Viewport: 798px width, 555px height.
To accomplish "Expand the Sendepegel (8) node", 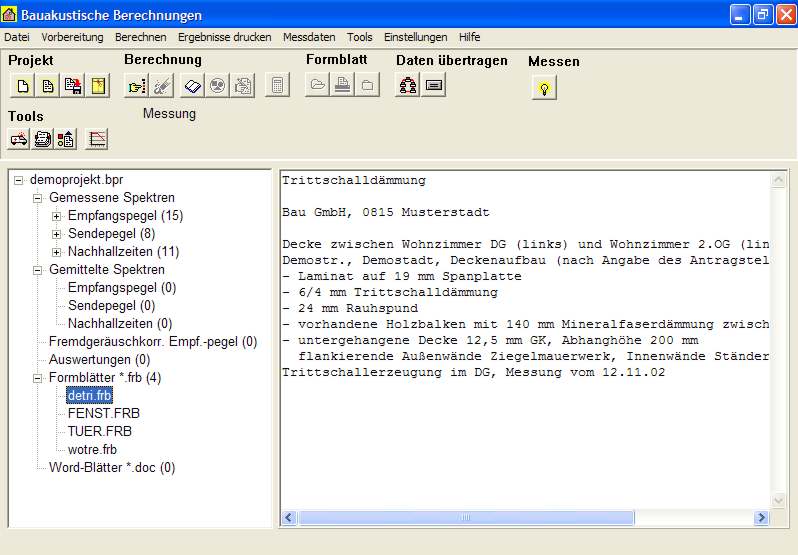I will (x=56, y=234).
